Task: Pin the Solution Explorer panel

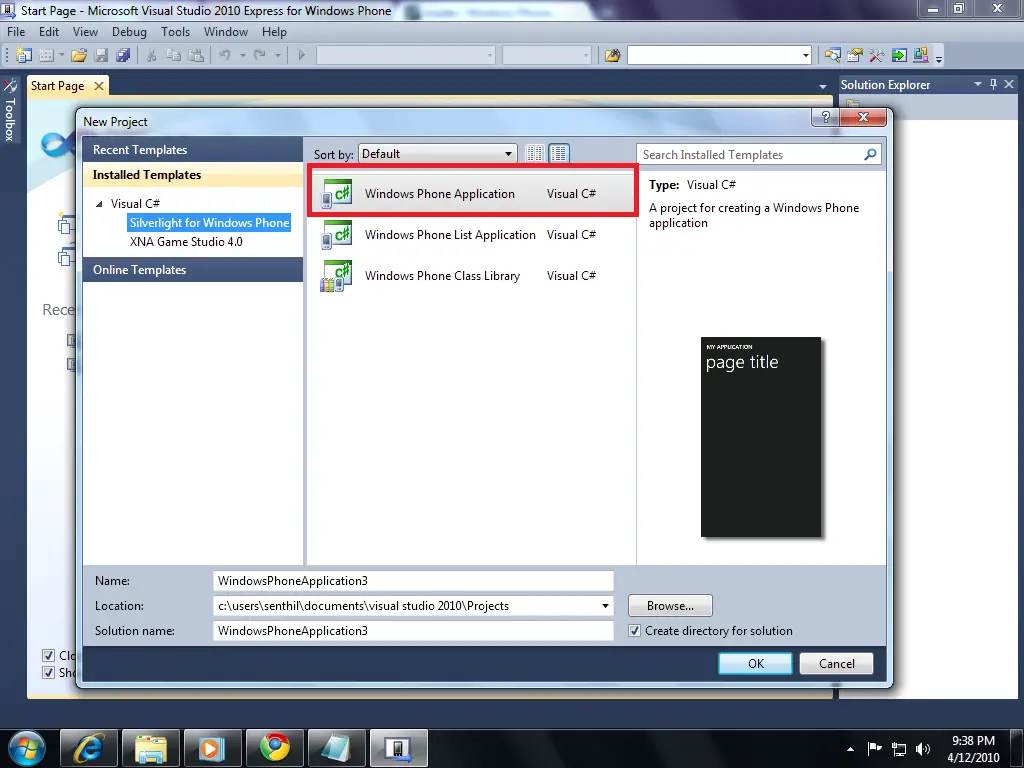Action: [993, 84]
